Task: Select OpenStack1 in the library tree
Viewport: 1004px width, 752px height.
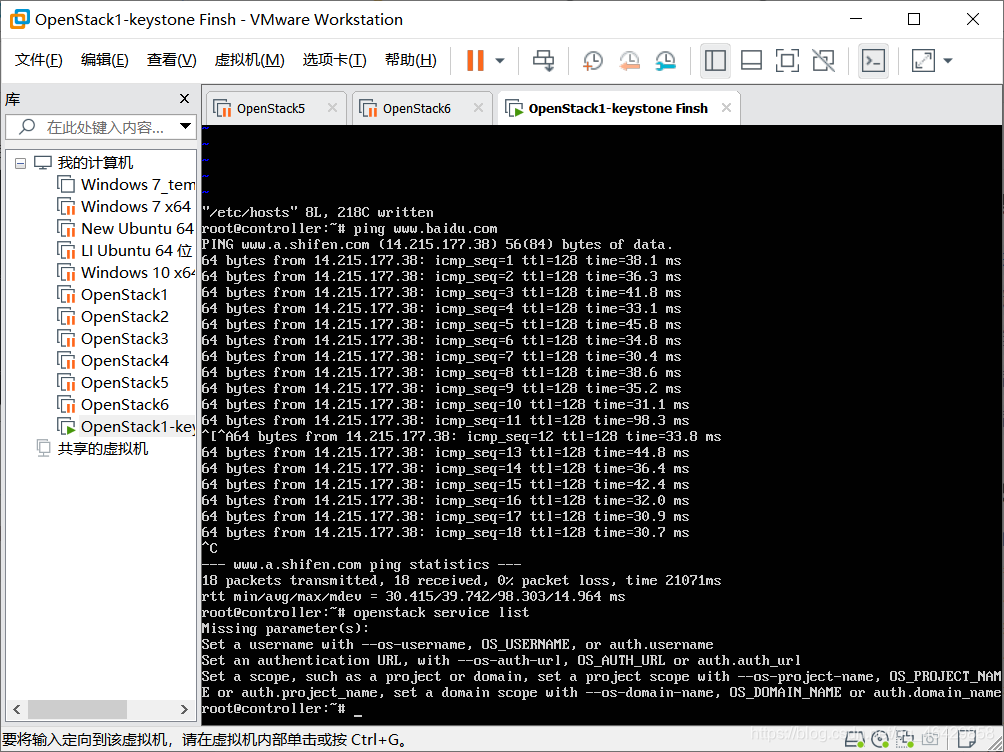Action: 124,295
